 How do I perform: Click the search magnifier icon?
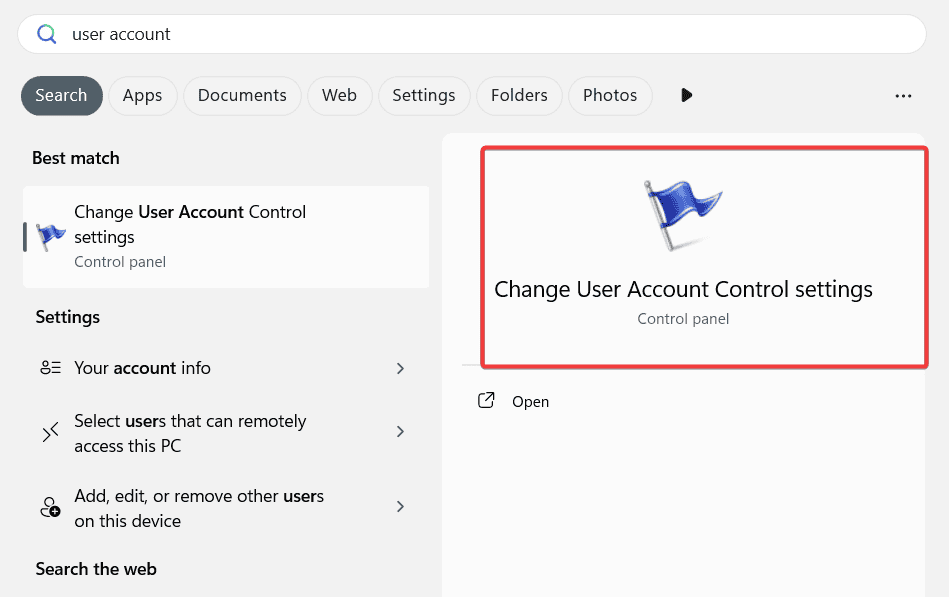coord(47,34)
